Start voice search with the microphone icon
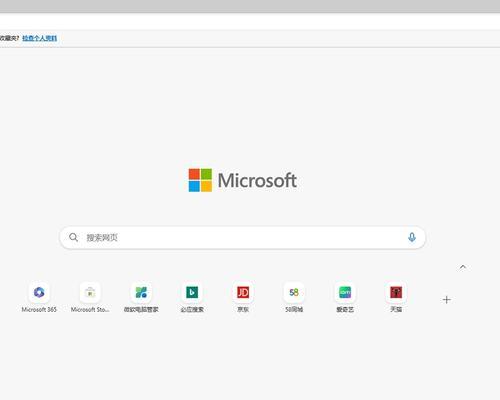The width and height of the screenshot is (500, 400). pos(412,237)
